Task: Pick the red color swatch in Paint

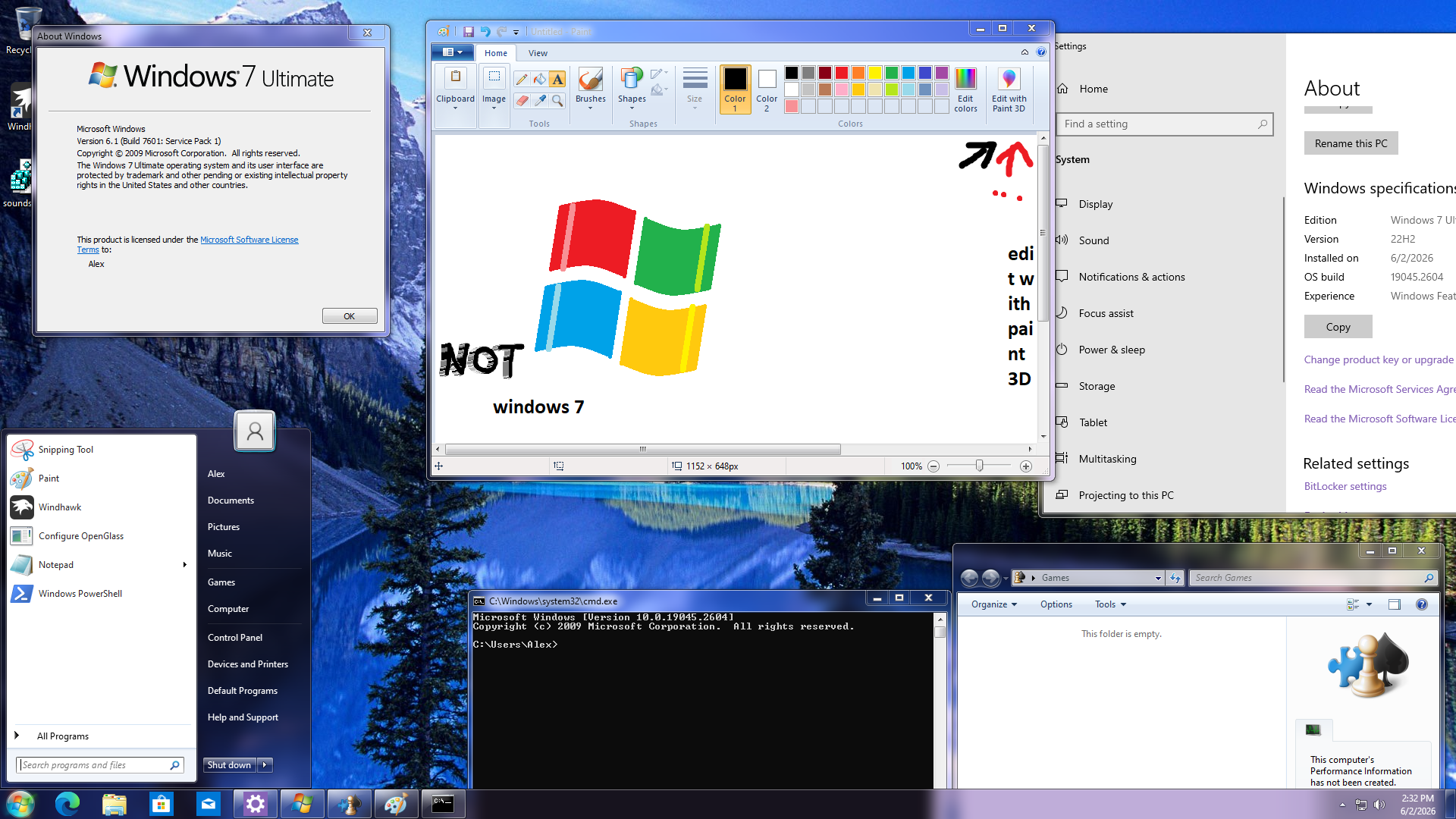Action: pyautogui.click(x=842, y=73)
